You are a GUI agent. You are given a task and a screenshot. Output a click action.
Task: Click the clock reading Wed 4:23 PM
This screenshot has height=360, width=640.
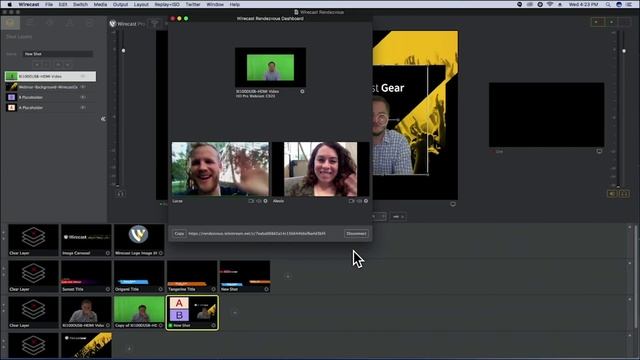pyautogui.click(x=584, y=4)
